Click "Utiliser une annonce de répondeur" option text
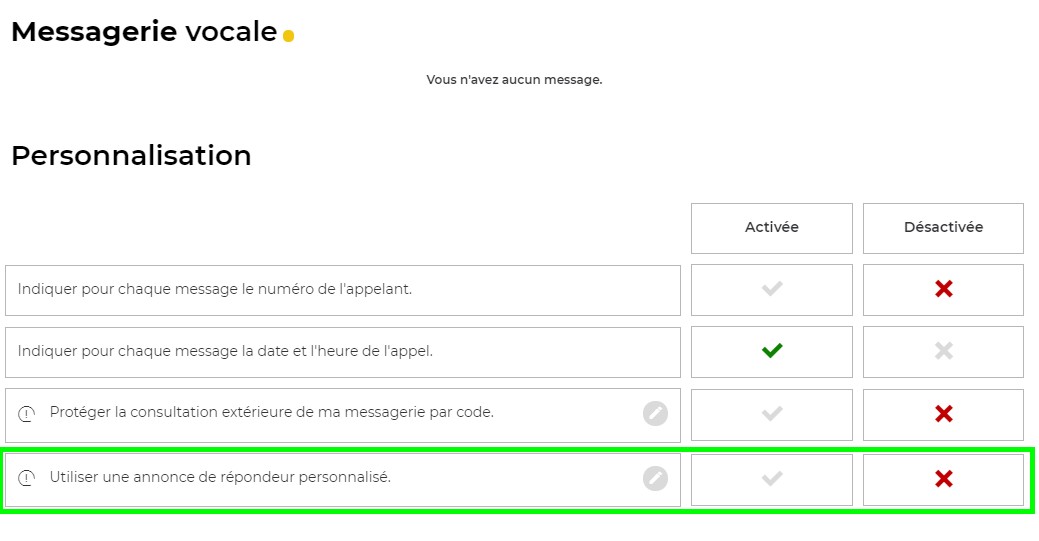Image resolution: width=1039 pixels, height=541 pixels. 220,477
